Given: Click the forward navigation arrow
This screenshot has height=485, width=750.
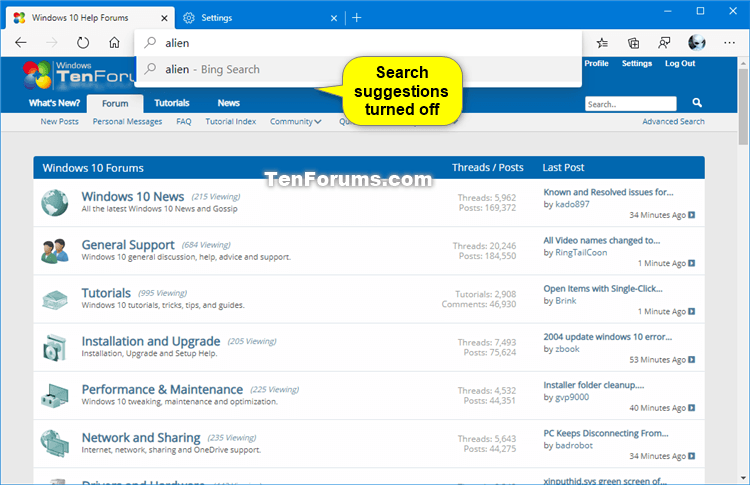Looking at the screenshot, I should (52, 43).
